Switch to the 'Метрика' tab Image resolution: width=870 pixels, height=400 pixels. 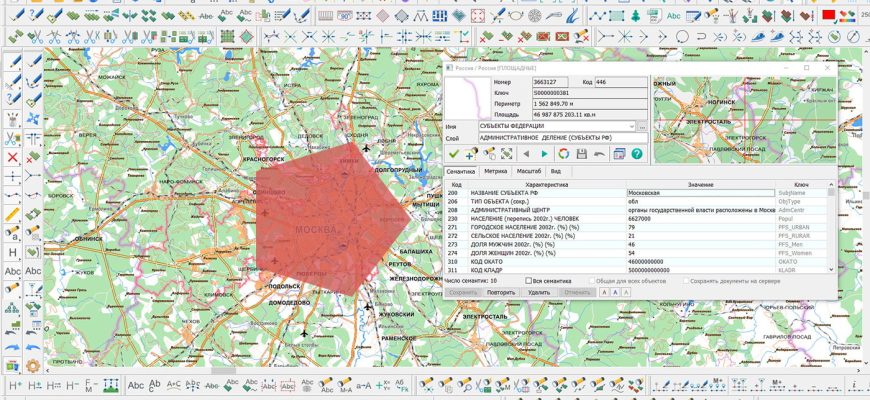coord(497,172)
